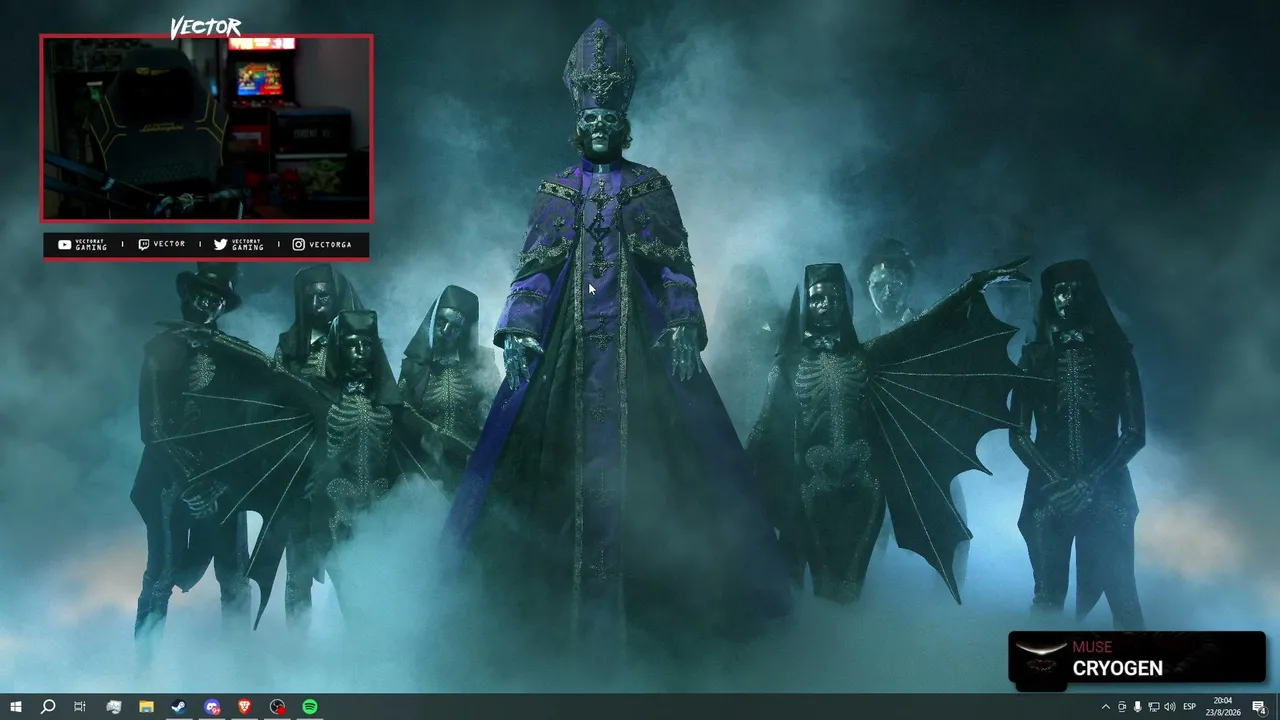Open taskbar Search magnifier
Viewport: 1280px width, 720px height.
[x=47, y=707]
